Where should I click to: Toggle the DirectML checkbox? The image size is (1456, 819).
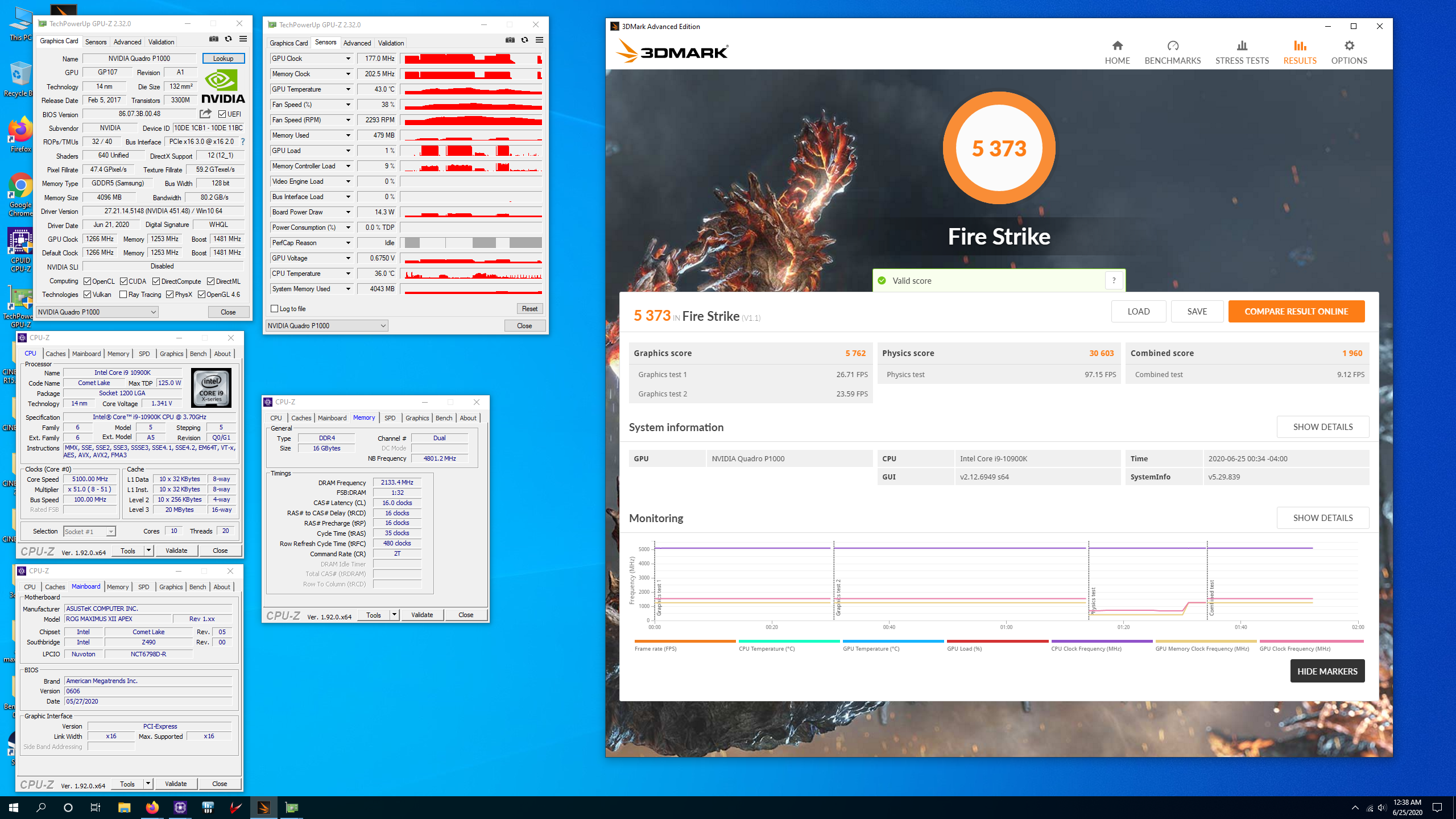click(210, 282)
